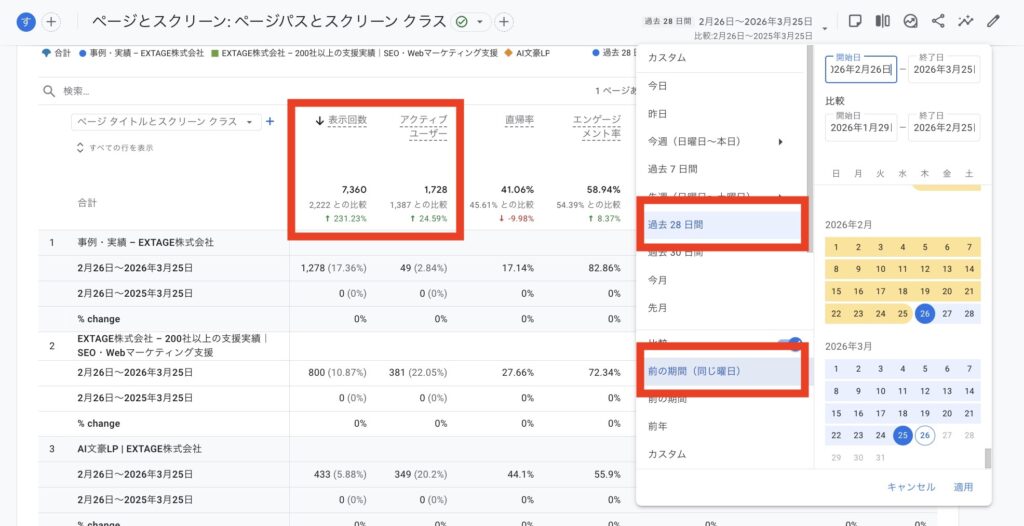Share this report via share icon
Image resolution: width=1024 pixels, height=526 pixels.
[x=938, y=21]
